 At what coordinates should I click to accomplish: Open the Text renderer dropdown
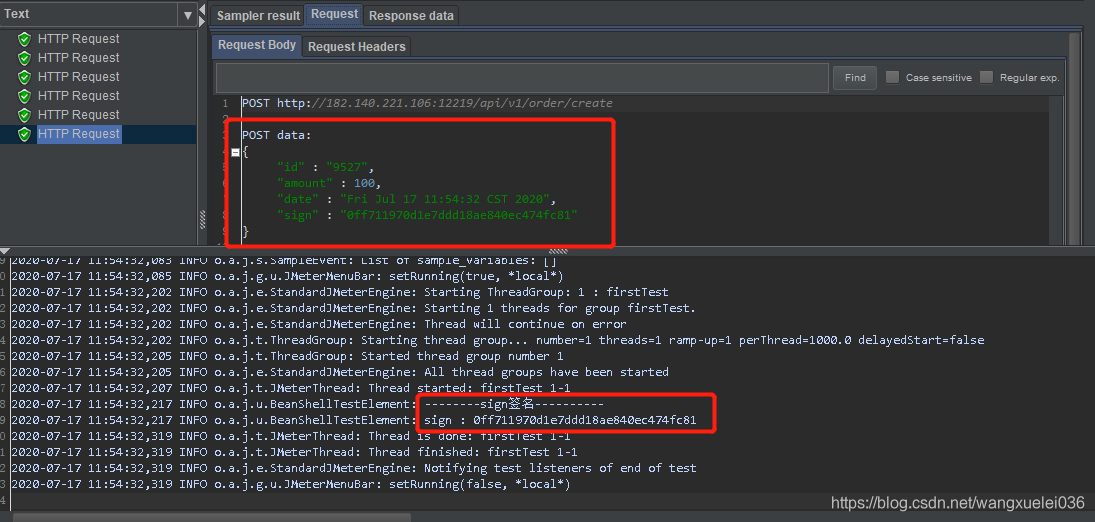tap(187, 15)
